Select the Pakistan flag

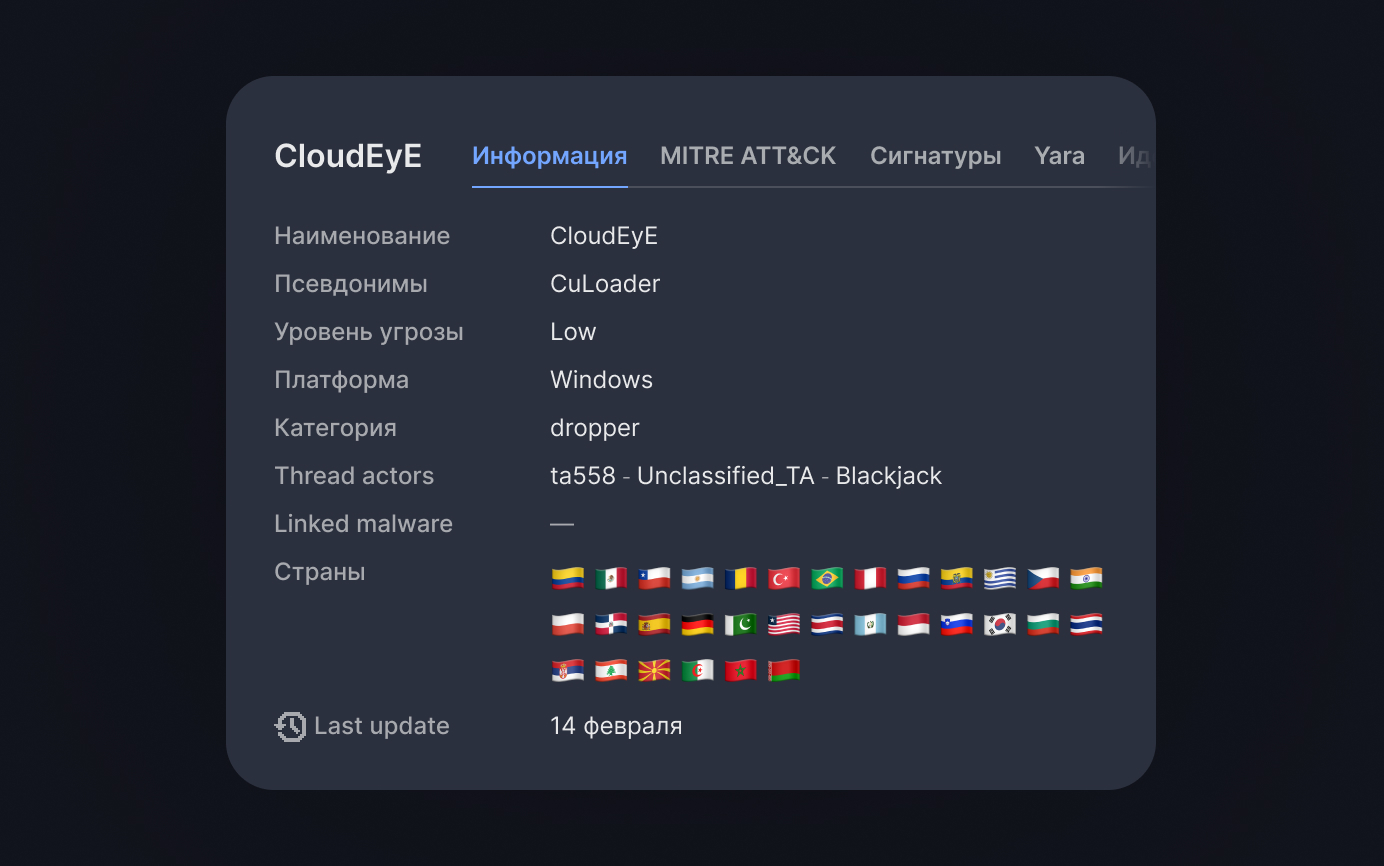[740, 623]
